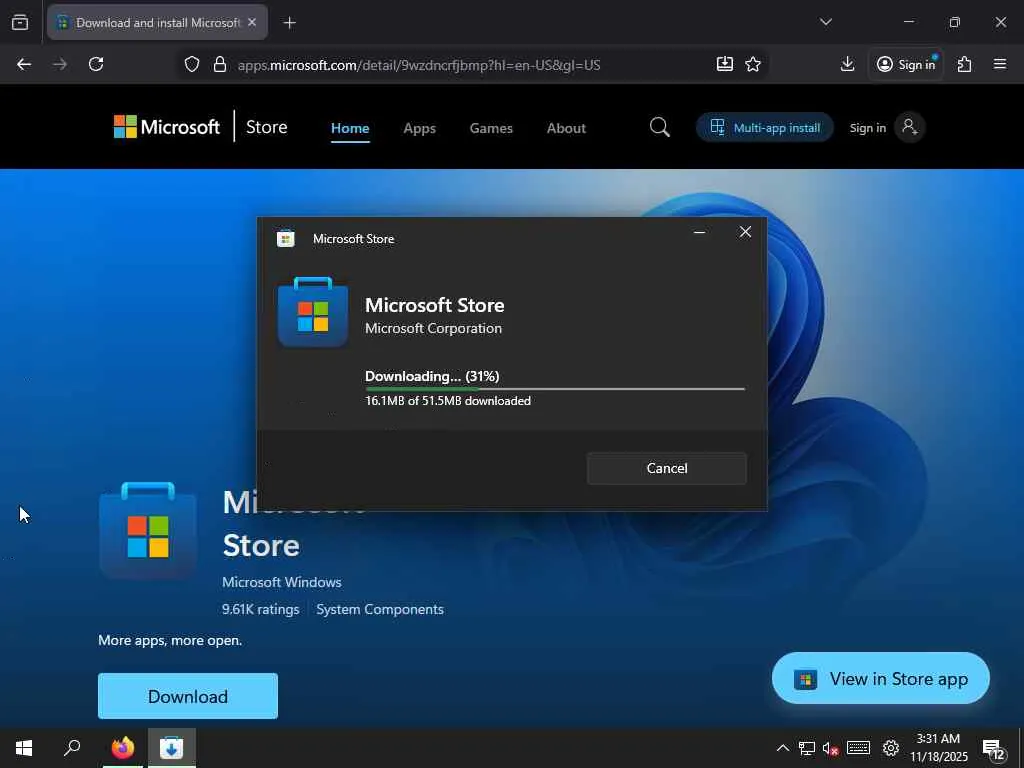Click the large Microsoft Store page icon
The width and height of the screenshot is (1024, 768).
pos(148,531)
